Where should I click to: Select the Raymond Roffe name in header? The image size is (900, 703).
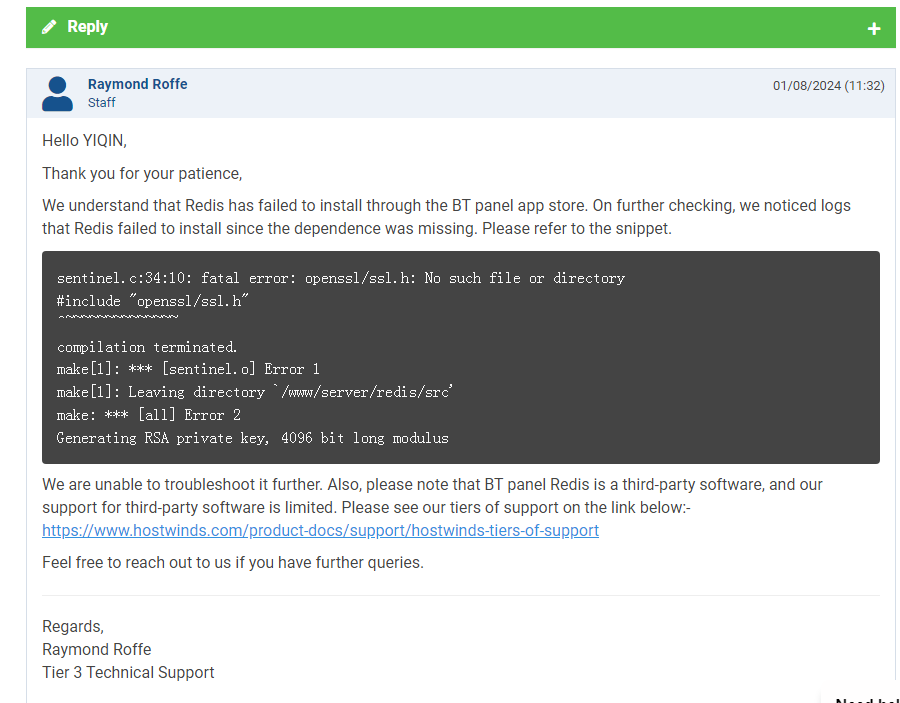click(x=137, y=84)
